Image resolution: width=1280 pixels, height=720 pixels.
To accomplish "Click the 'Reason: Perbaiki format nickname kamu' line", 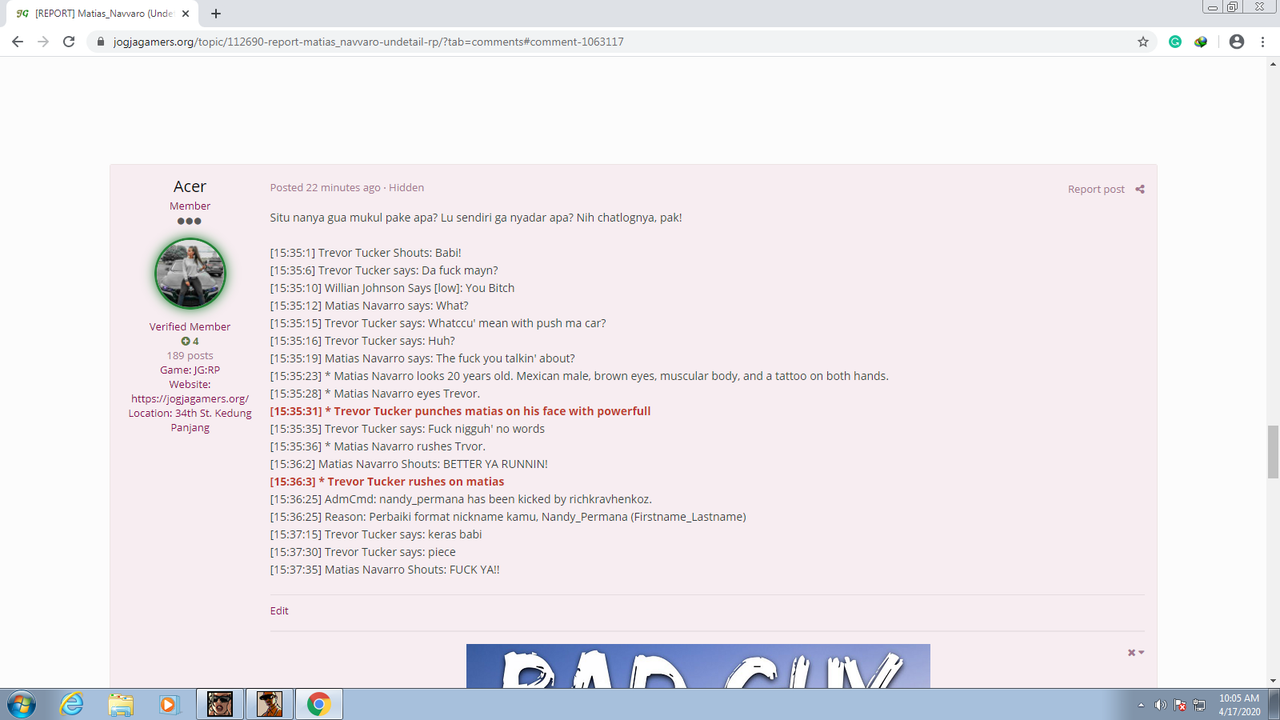I will click(508, 517).
